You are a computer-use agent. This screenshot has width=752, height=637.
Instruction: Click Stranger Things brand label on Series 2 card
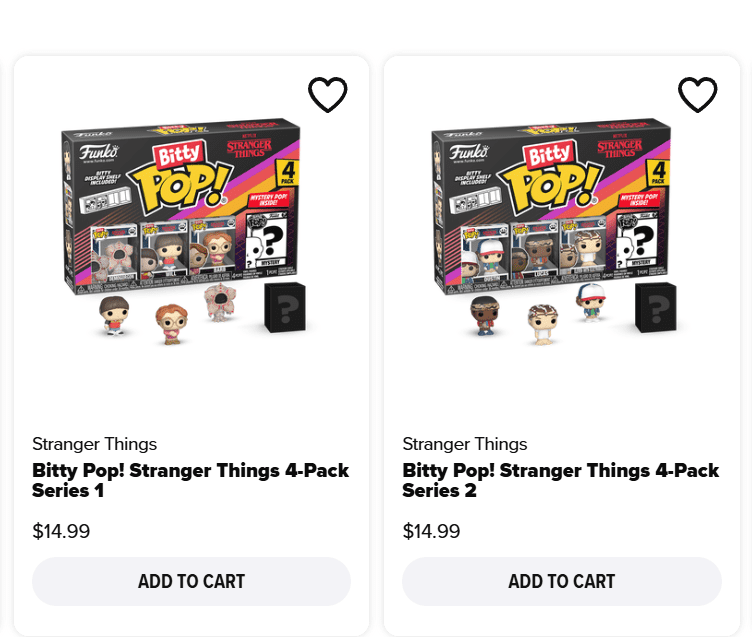click(x=464, y=444)
